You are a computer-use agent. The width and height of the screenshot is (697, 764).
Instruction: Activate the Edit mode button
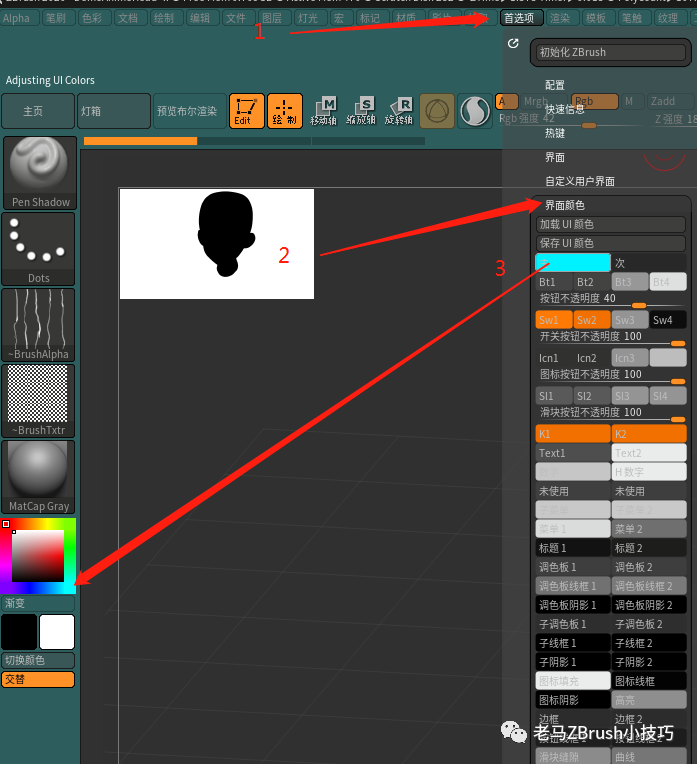point(247,111)
